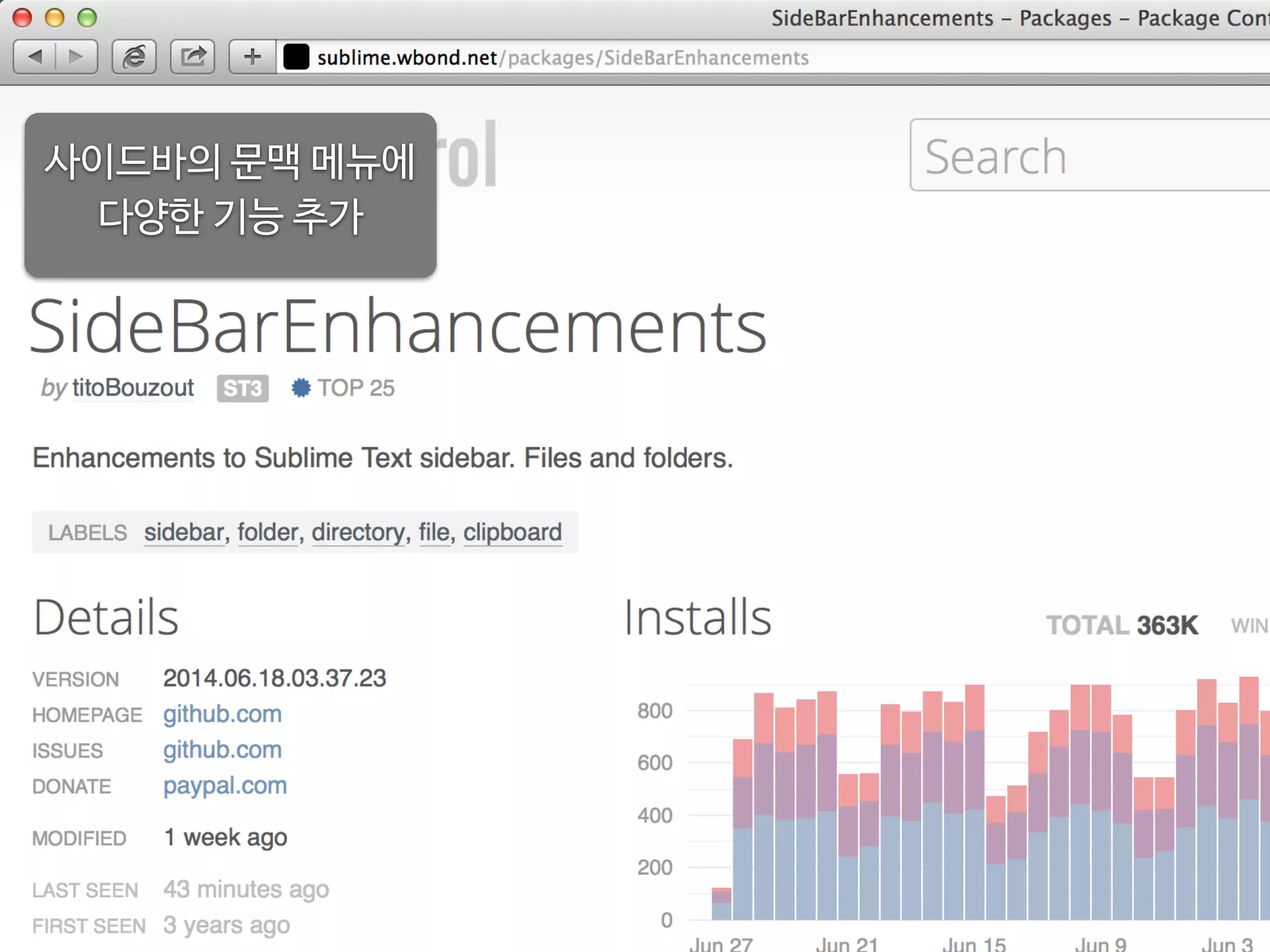Select the version number 2014.06.18.03.37.23
This screenshot has width=1270, height=952.
pyautogui.click(x=274, y=678)
